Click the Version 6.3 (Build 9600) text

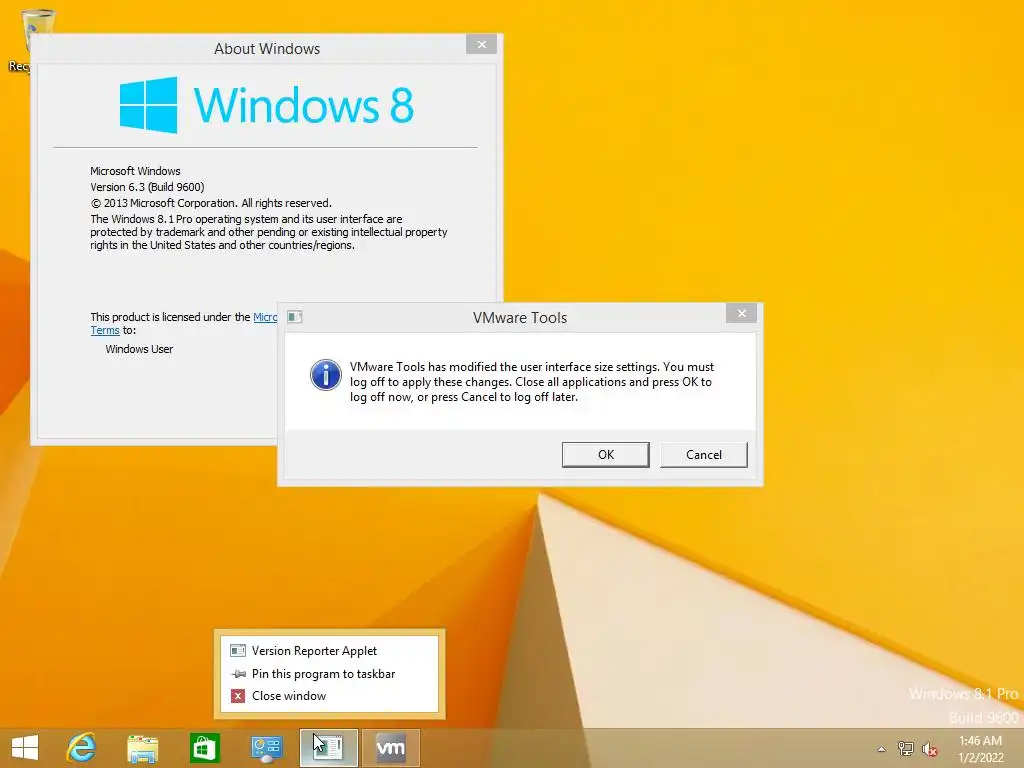[x=147, y=187]
